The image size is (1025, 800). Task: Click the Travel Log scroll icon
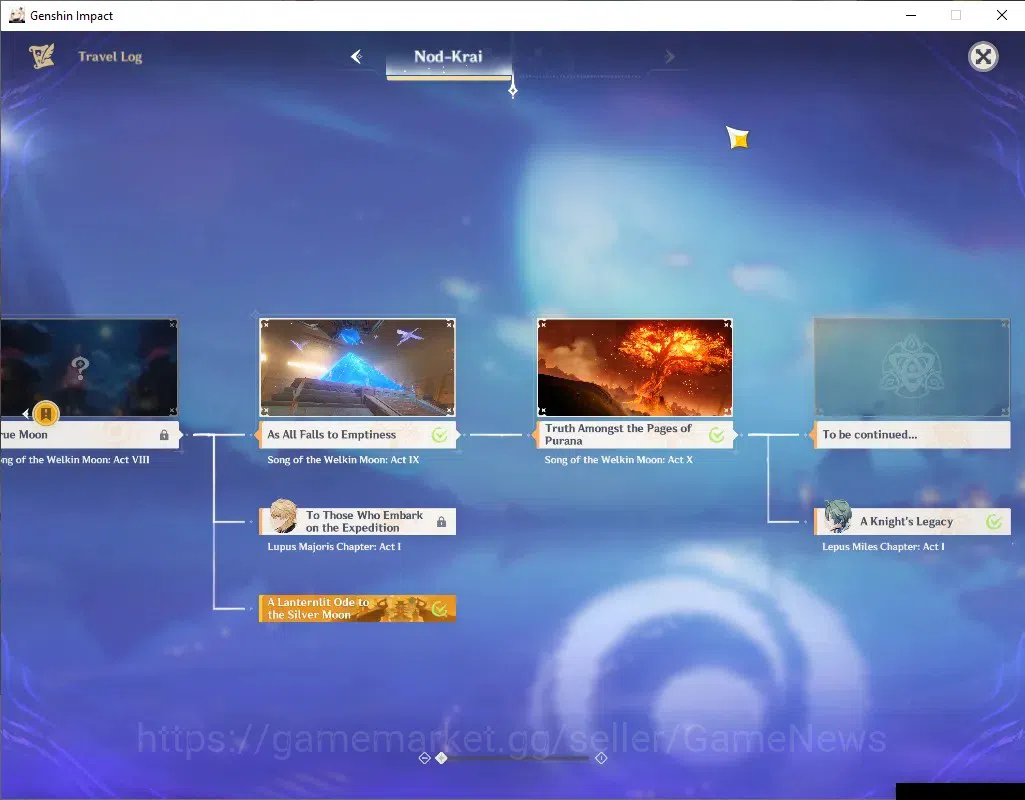coord(42,56)
